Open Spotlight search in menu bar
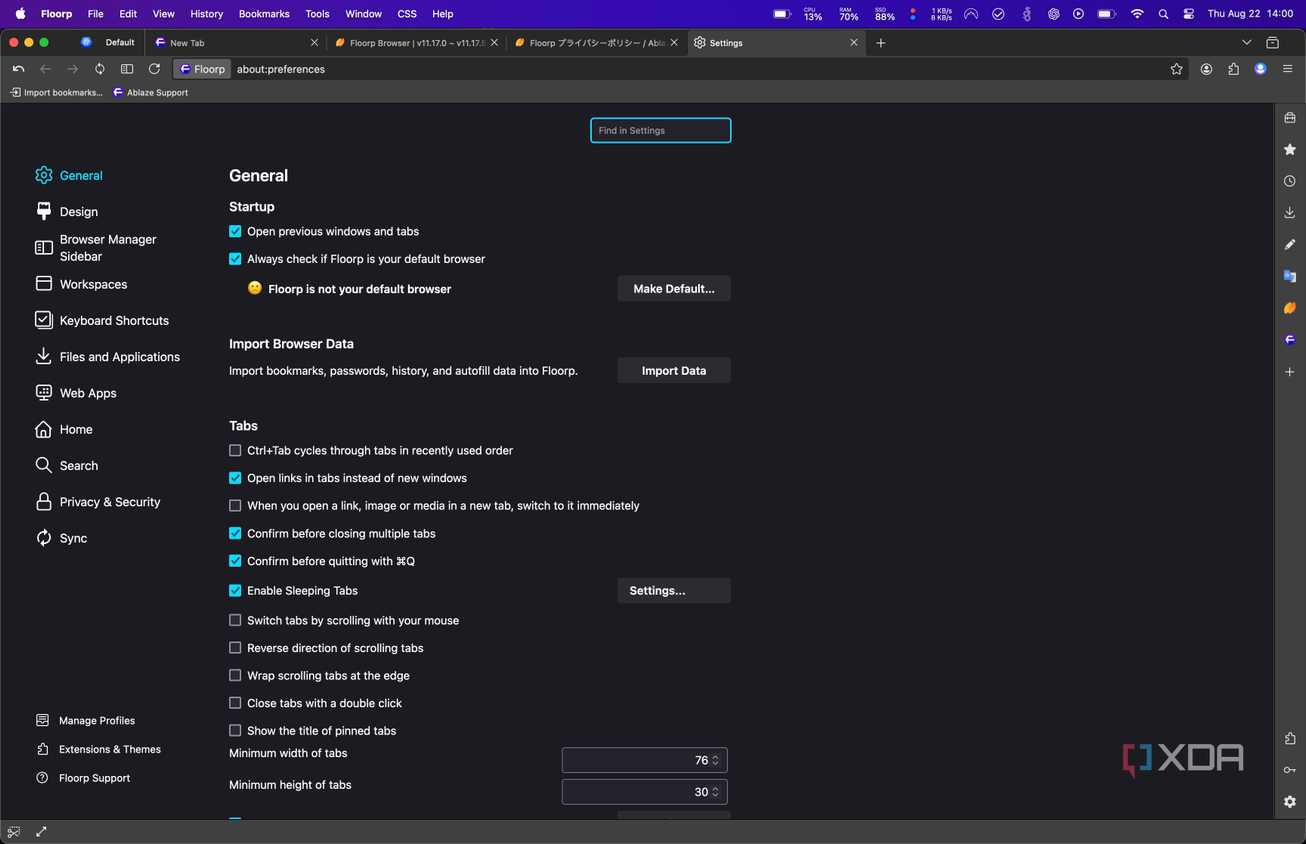This screenshot has height=844, width=1306. (x=1163, y=14)
